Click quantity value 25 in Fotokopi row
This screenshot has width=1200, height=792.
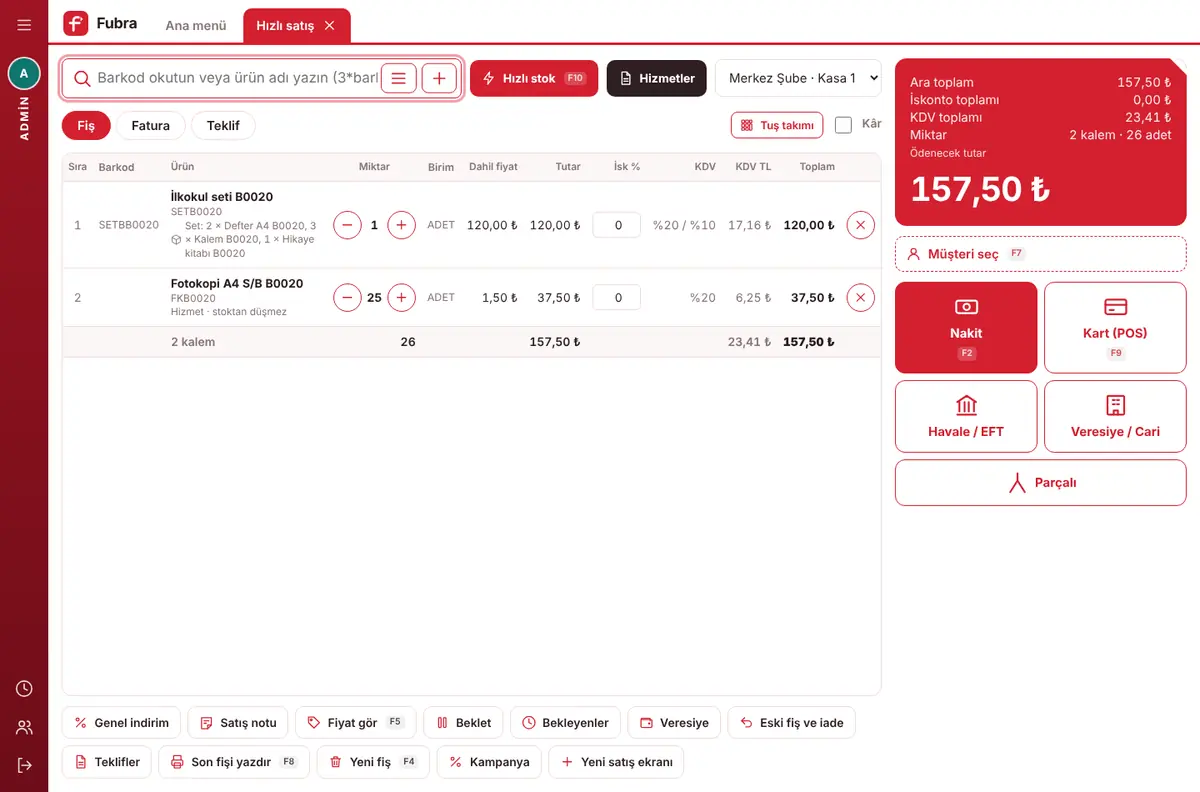click(x=374, y=297)
